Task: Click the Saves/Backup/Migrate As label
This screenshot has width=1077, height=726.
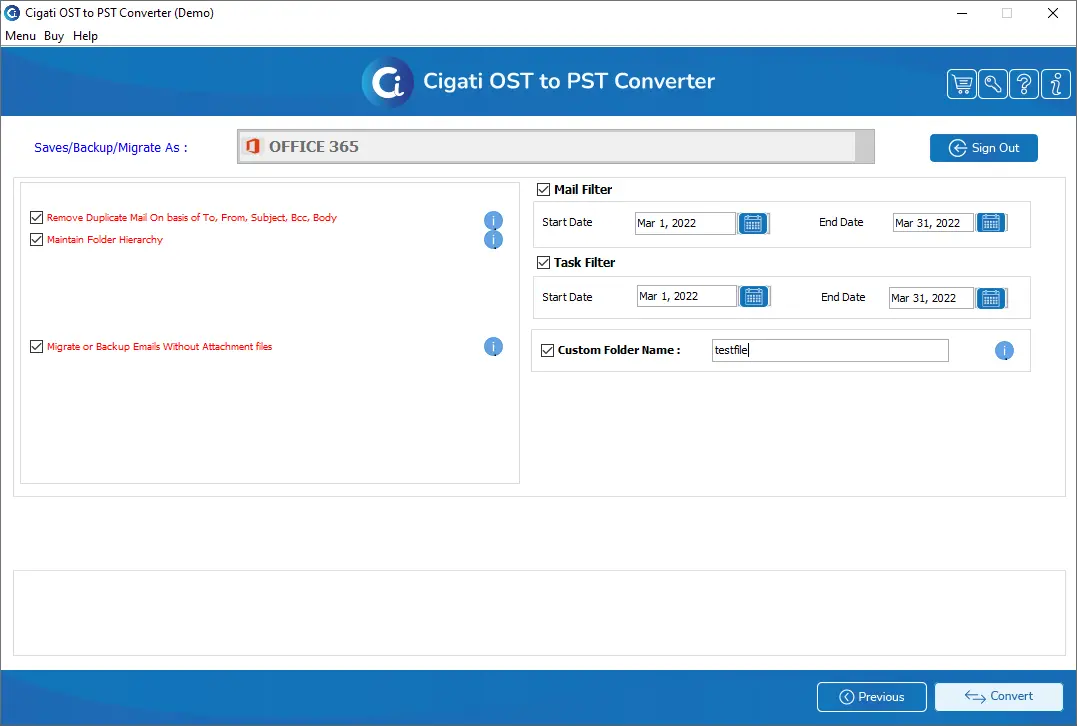Action: click(111, 148)
